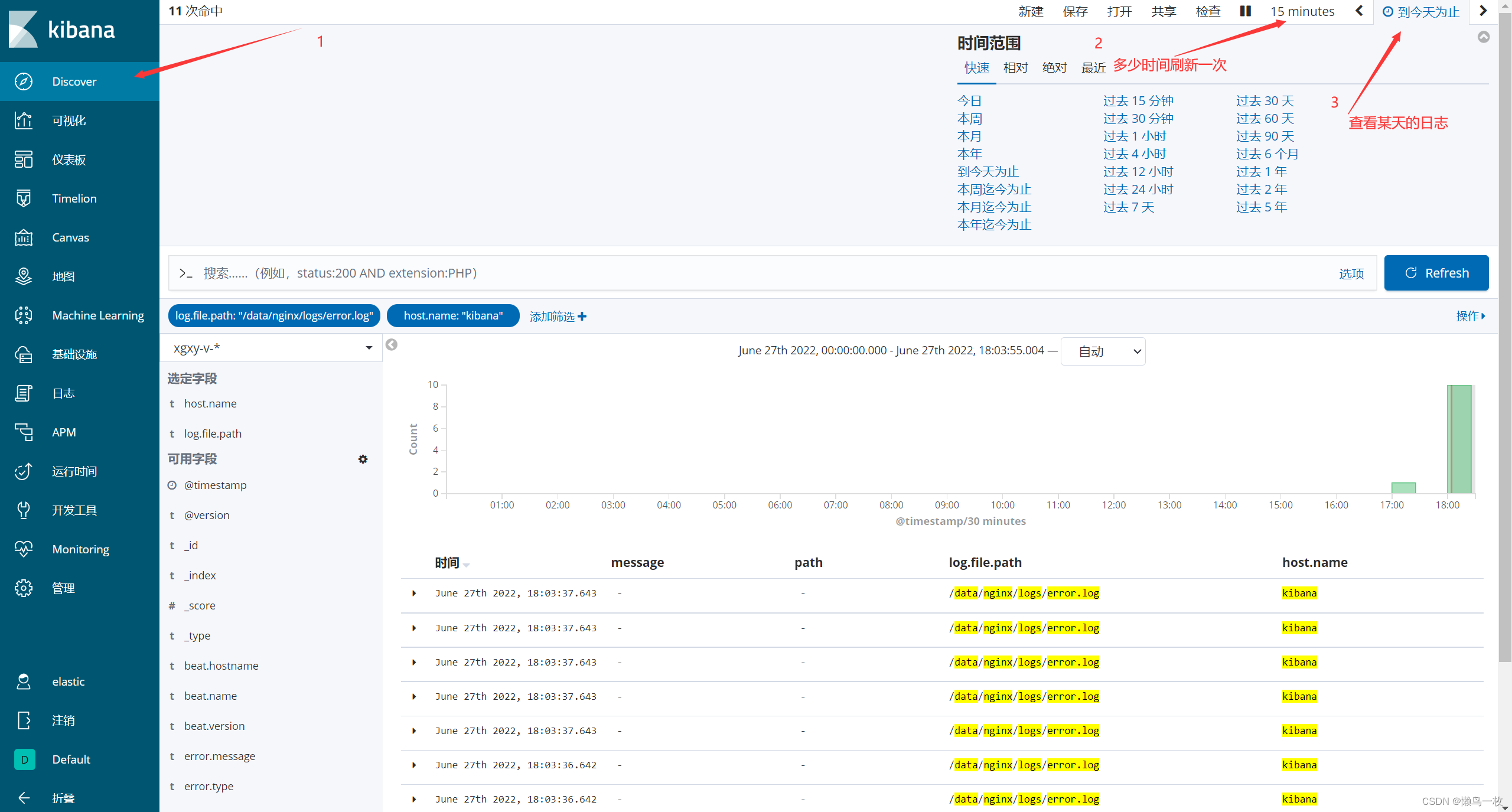Open the interval dropdown set to 自动
This screenshot has width=1512, height=812.
pyautogui.click(x=1103, y=351)
